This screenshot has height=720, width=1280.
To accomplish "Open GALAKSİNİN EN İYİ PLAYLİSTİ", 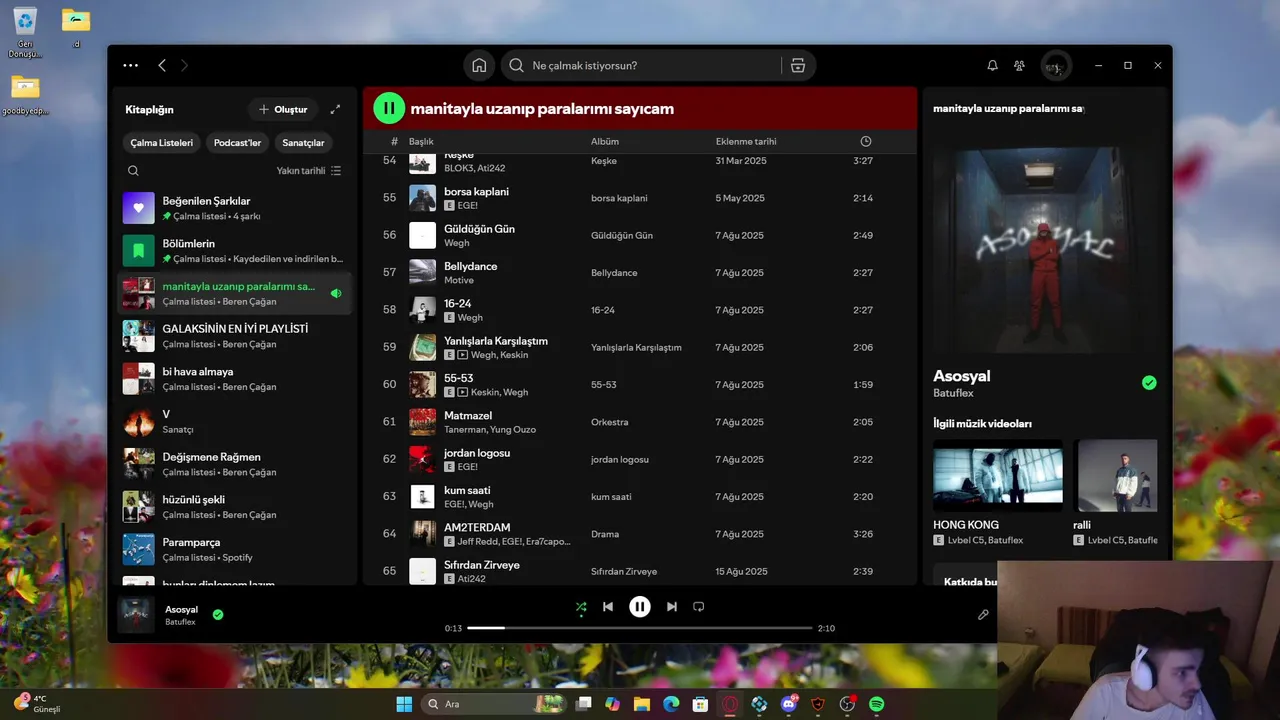I will pyautogui.click(x=235, y=336).
